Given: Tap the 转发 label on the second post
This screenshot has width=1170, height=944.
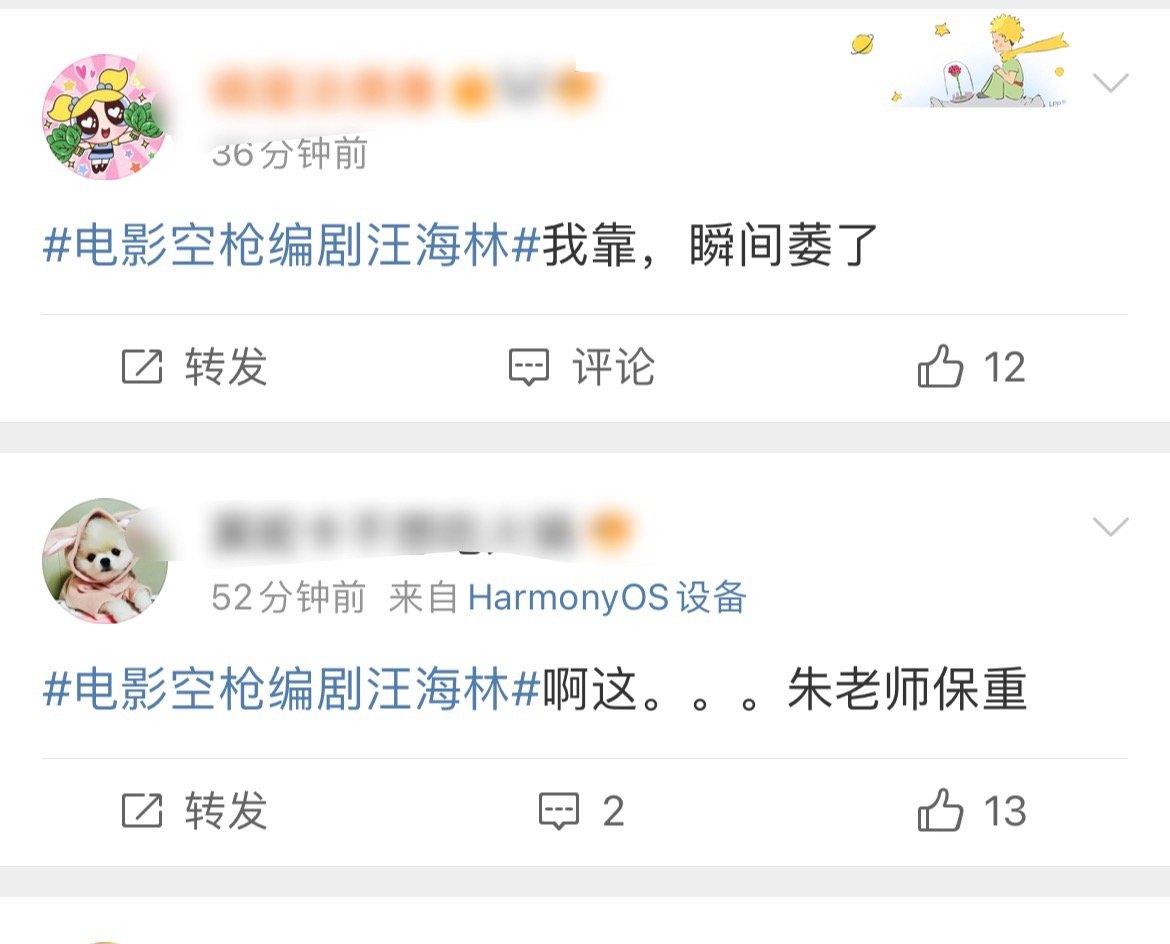Looking at the screenshot, I should [x=225, y=810].
